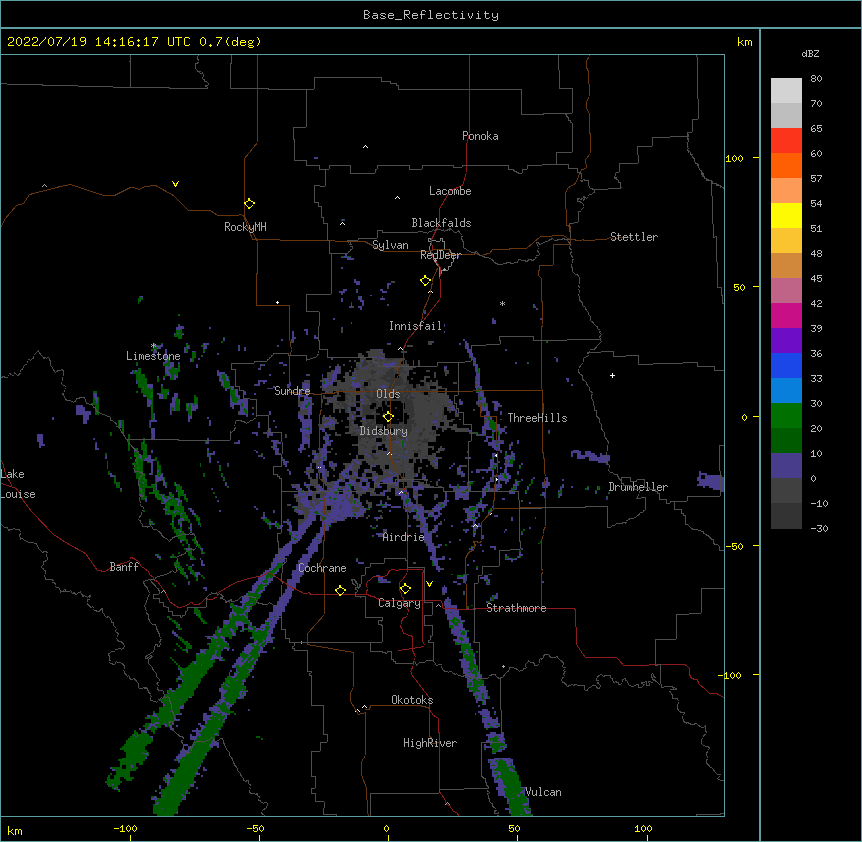The width and height of the screenshot is (862, 842).
Task: Click the RedDeer city label
Action: click(440, 255)
